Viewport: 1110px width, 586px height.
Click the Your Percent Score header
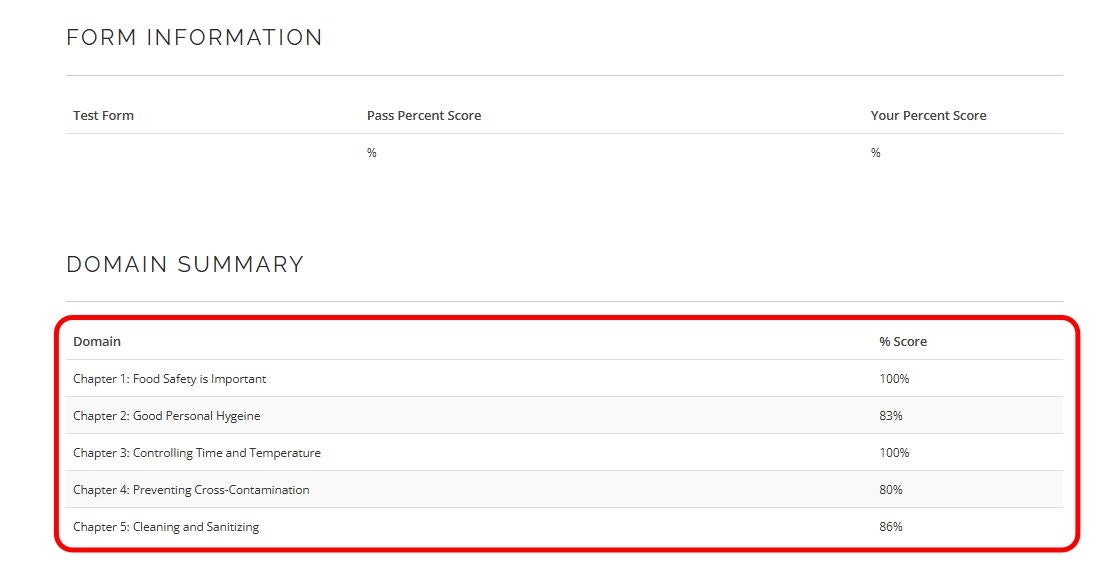coord(928,116)
